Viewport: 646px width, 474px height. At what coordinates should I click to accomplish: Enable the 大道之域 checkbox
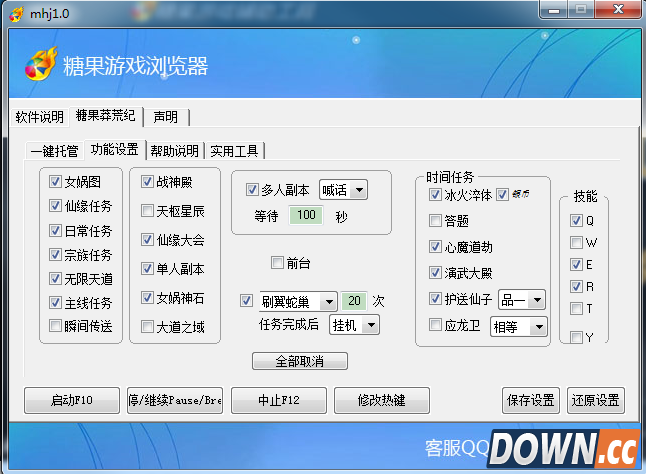147,327
